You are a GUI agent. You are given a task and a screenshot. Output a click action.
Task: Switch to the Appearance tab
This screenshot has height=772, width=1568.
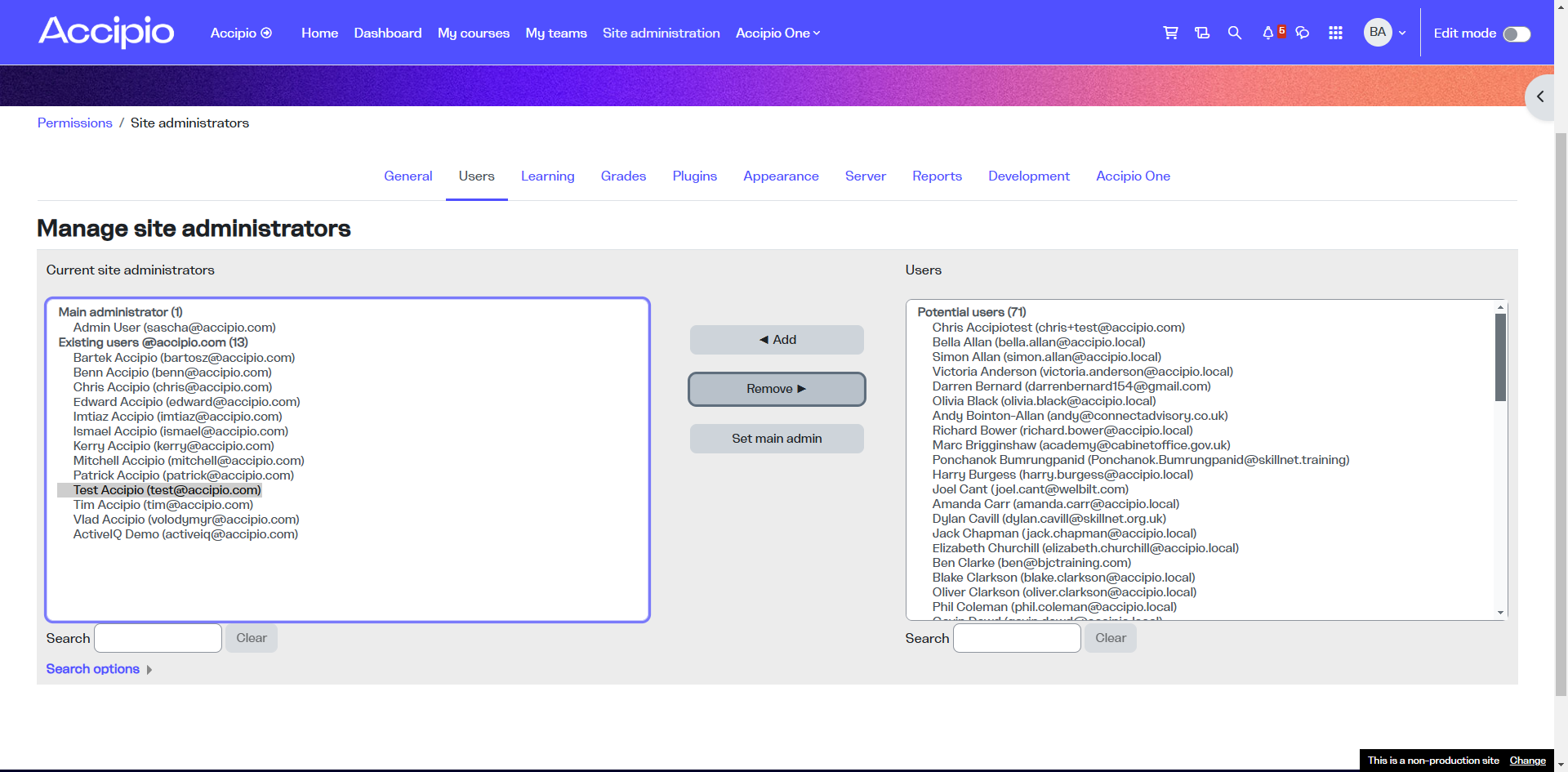point(782,176)
